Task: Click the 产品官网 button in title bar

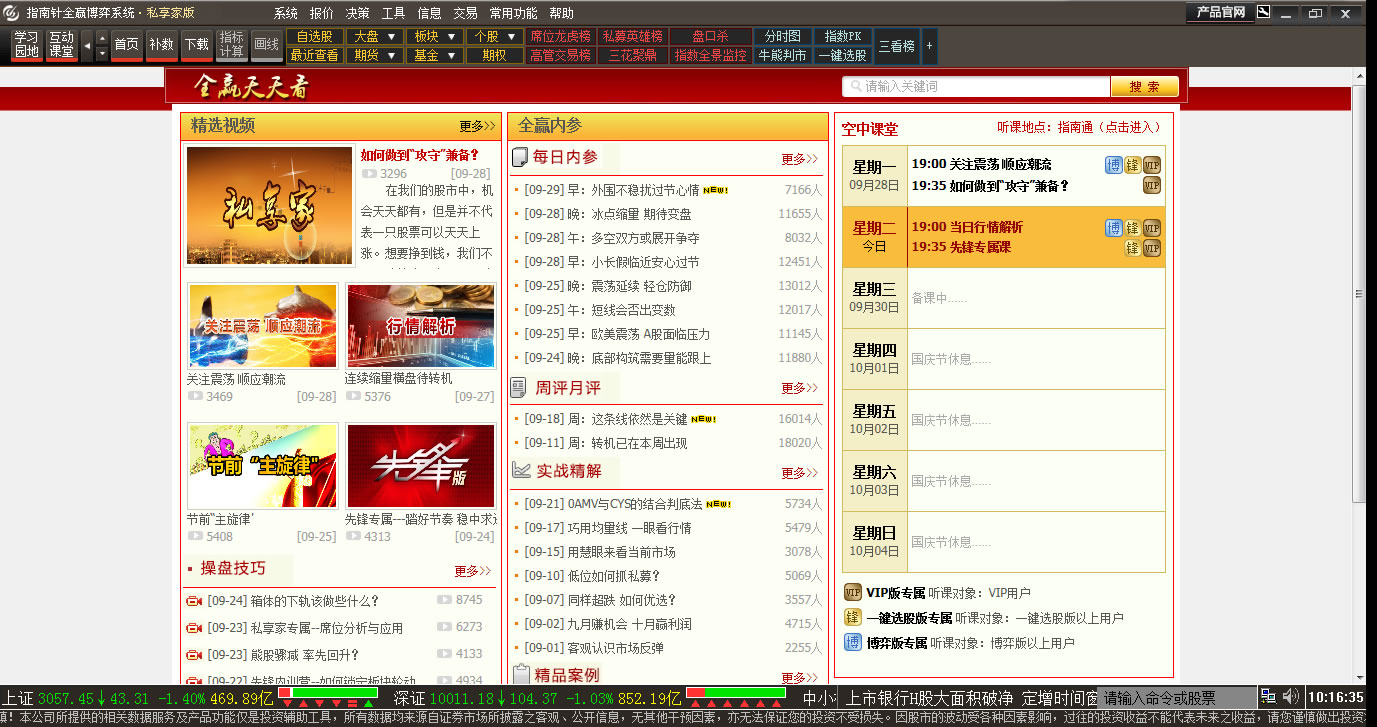Action: coord(1220,13)
